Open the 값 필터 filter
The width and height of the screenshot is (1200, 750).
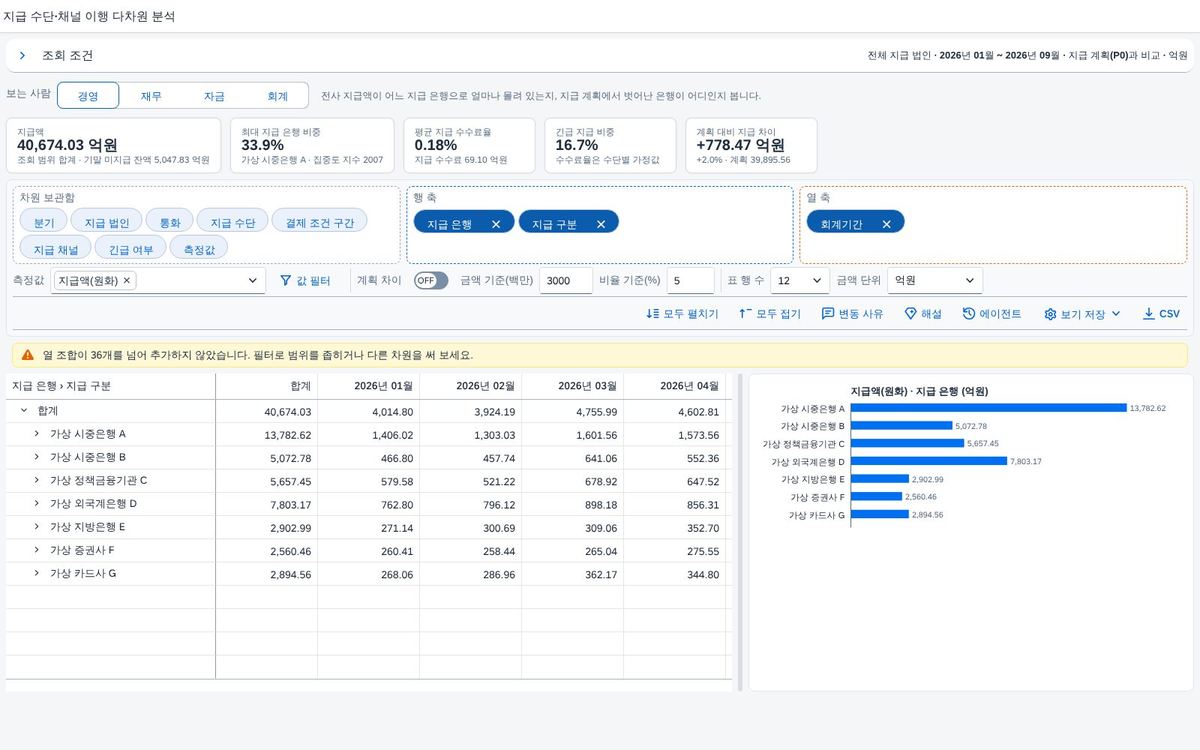tap(305, 281)
